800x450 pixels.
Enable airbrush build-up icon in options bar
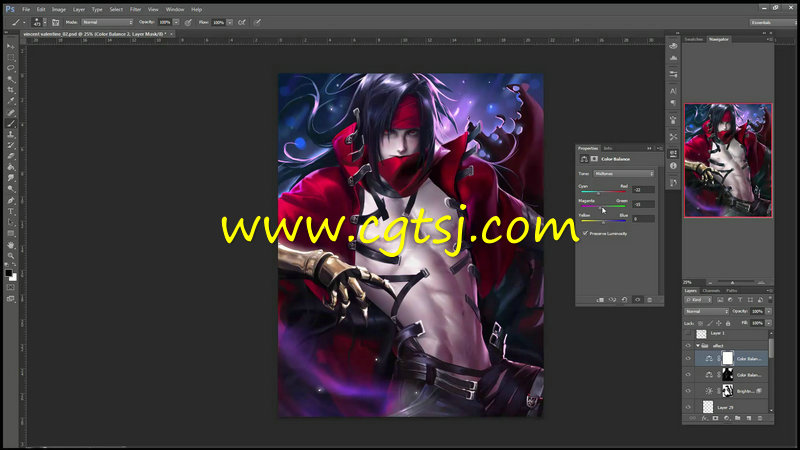point(242,22)
